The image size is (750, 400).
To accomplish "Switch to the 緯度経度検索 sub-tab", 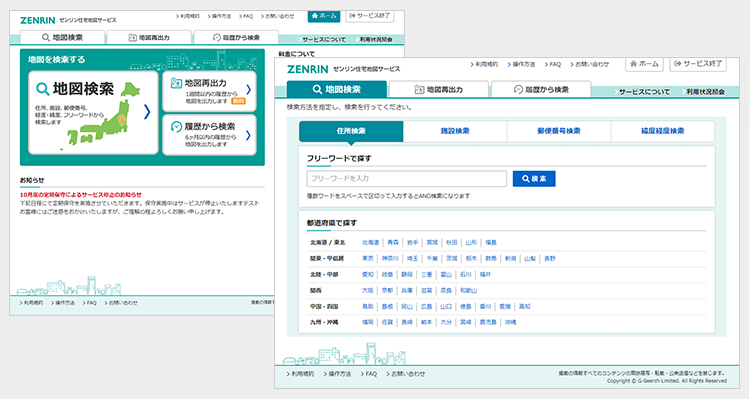I will (662, 131).
